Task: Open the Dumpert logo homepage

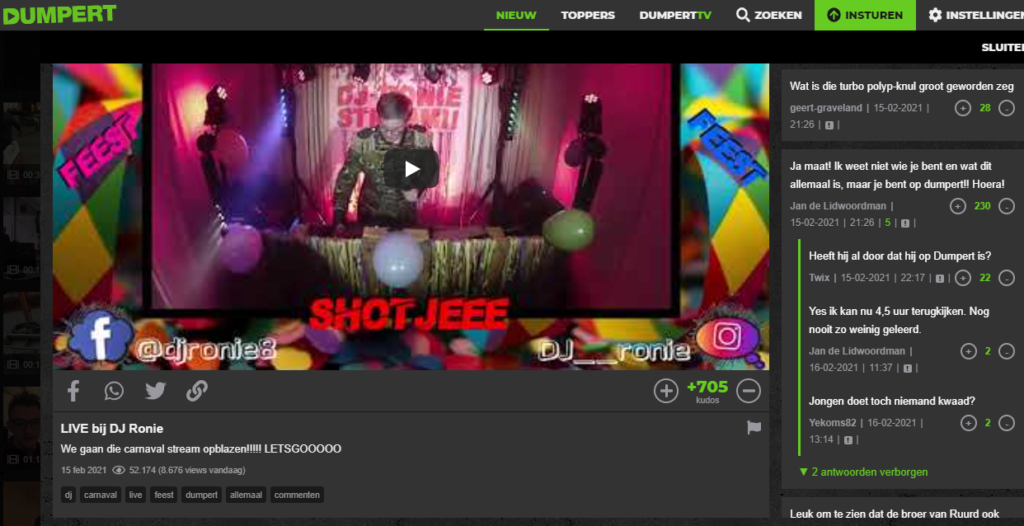Action: [59, 14]
